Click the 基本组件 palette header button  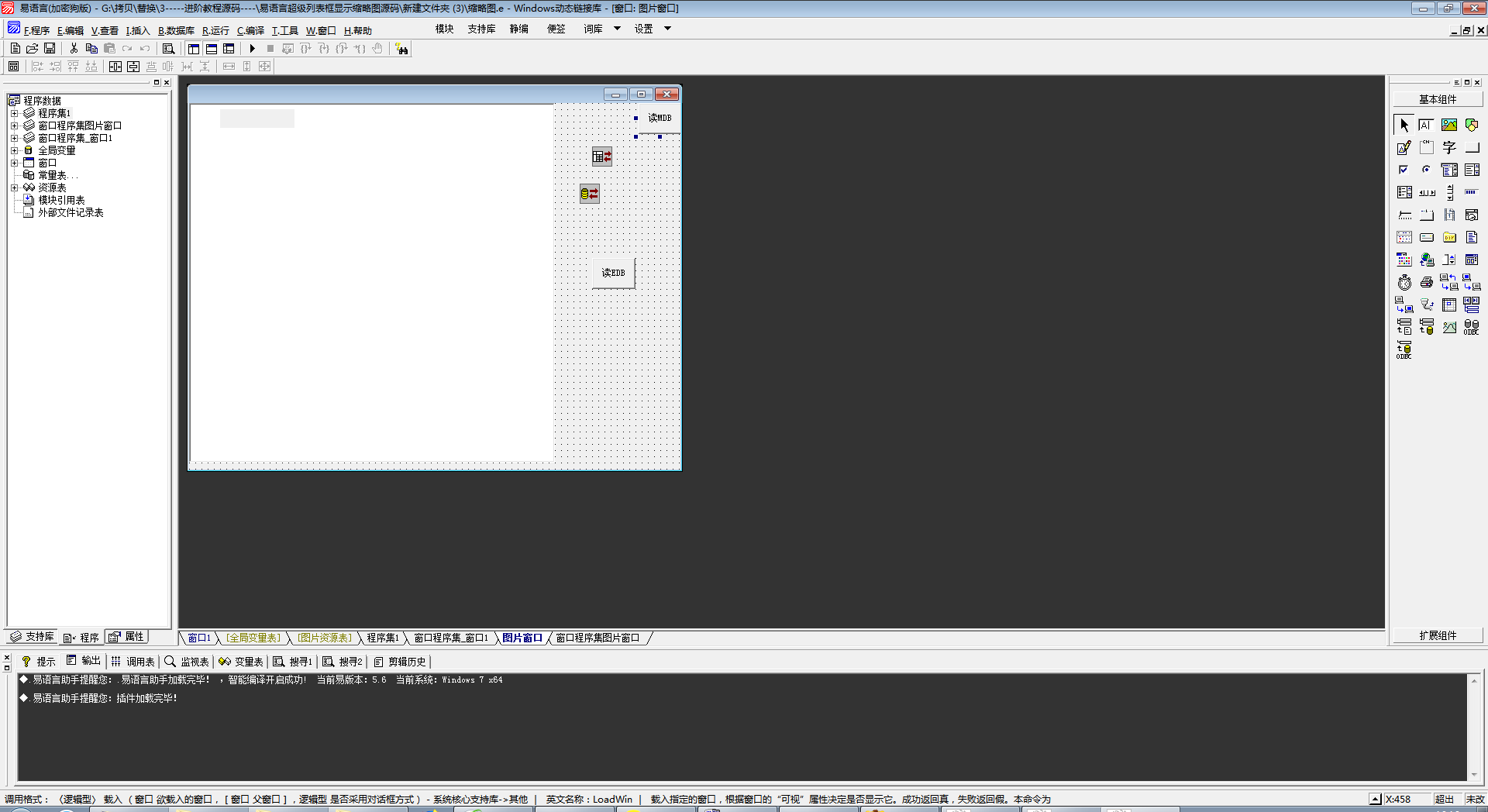[1438, 99]
